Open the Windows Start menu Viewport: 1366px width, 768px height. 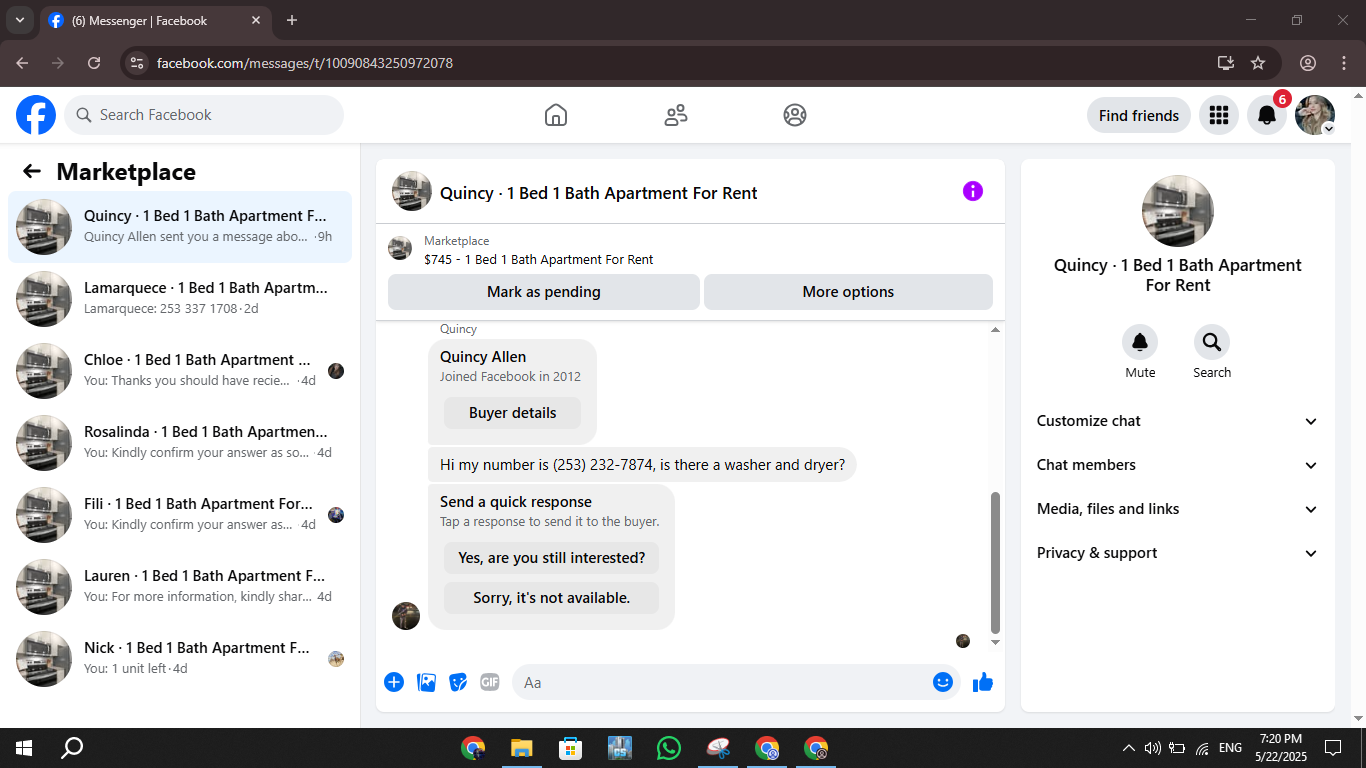click(x=24, y=748)
